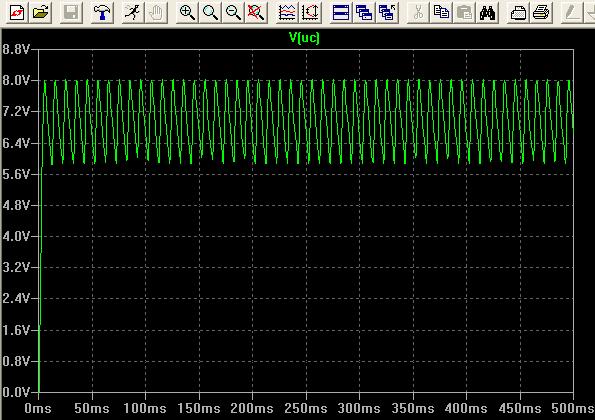Open Find with binoculars icon

pos(488,13)
